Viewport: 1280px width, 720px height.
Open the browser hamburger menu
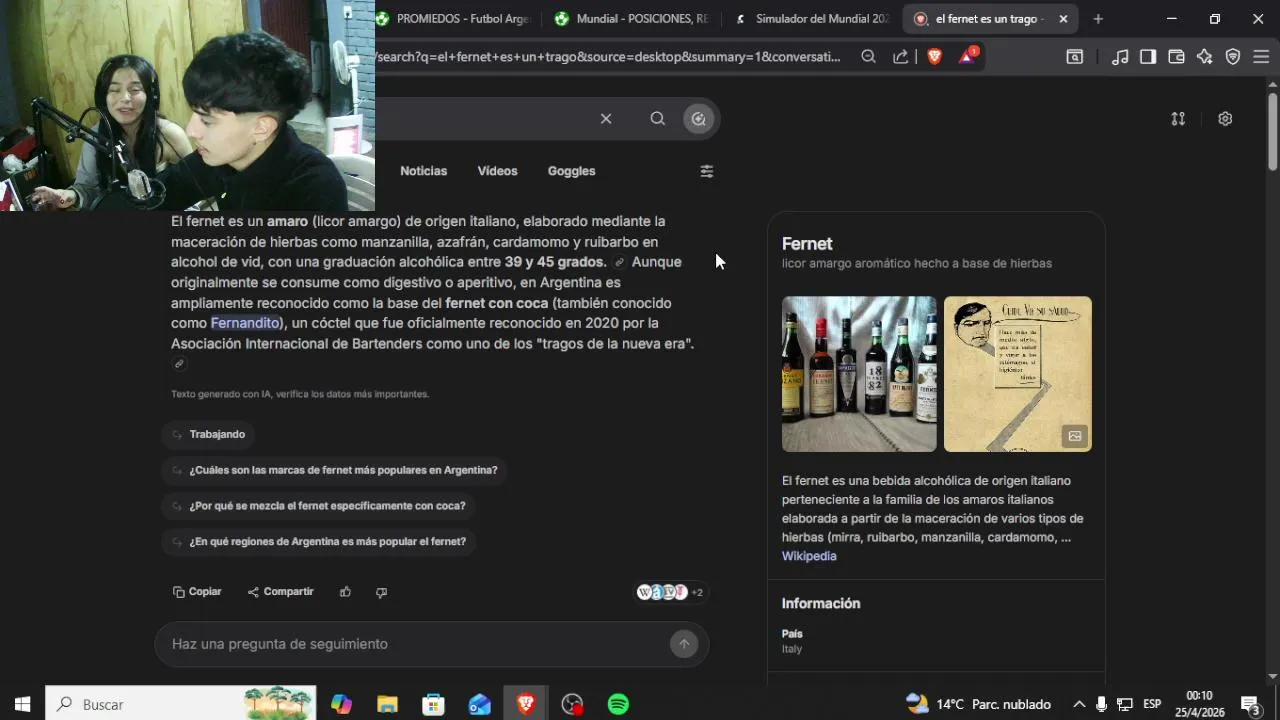coord(1261,57)
